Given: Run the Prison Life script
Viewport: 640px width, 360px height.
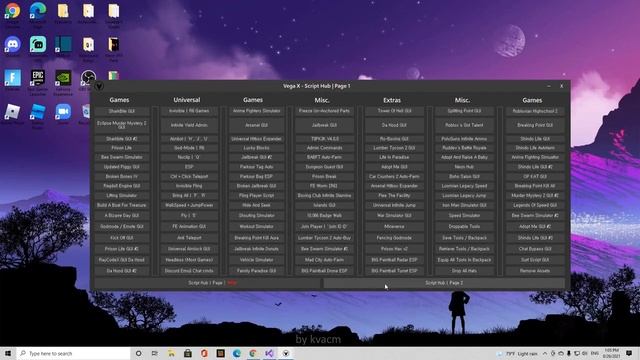Looking at the screenshot, I should click(x=122, y=148).
